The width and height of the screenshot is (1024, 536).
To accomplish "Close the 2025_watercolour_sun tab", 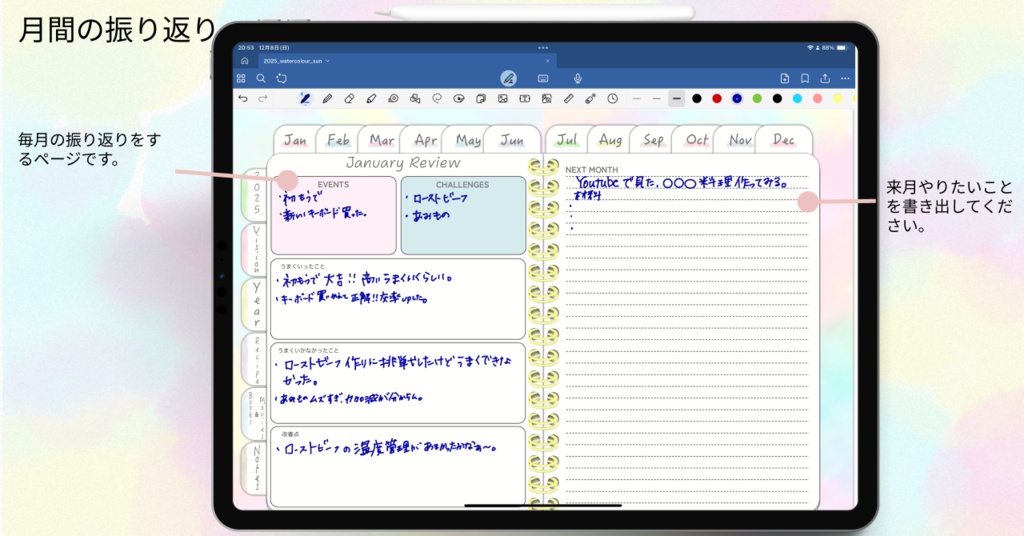I will click(x=547, y=61).
